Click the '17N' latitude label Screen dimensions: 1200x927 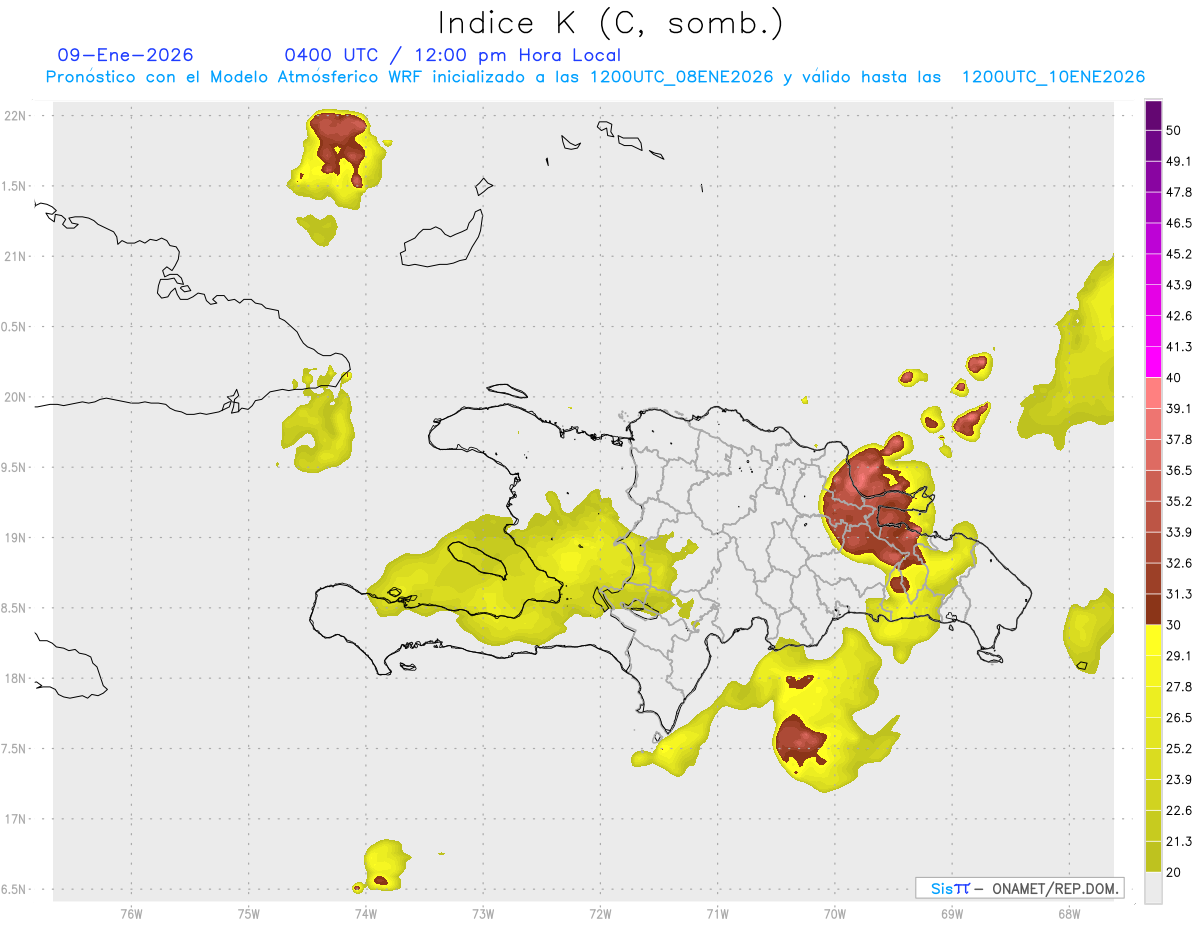[x=15, y=819]
